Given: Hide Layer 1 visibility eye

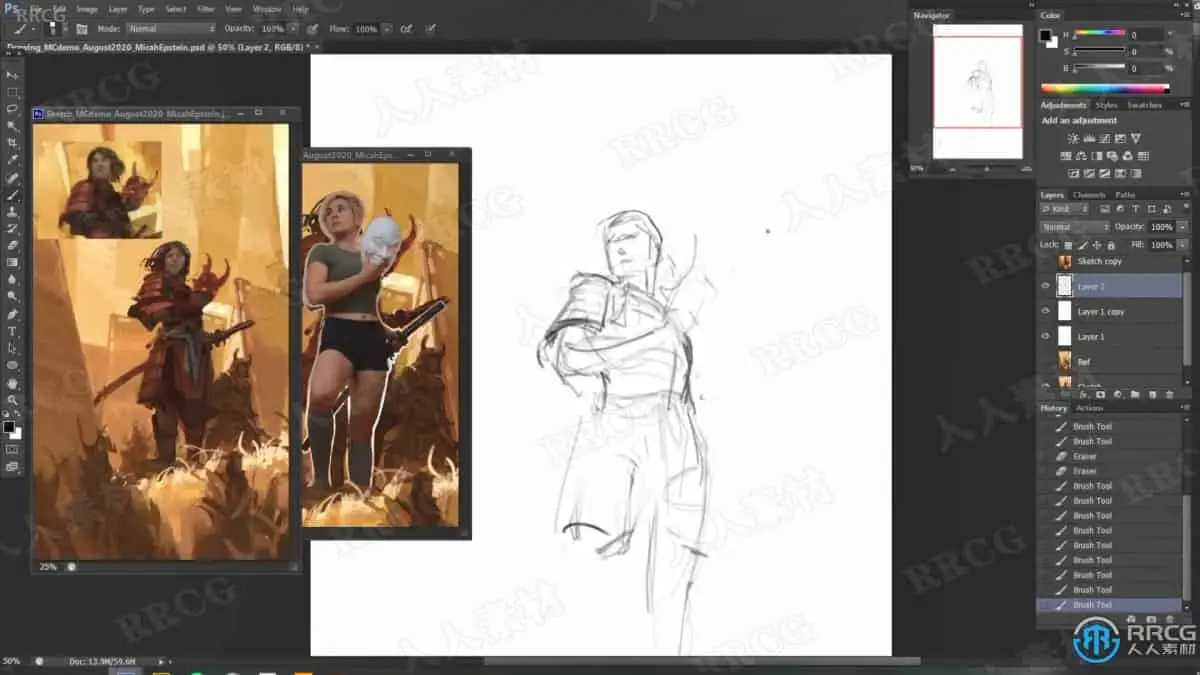Looking at the screenshot, I should (1046, 336).
